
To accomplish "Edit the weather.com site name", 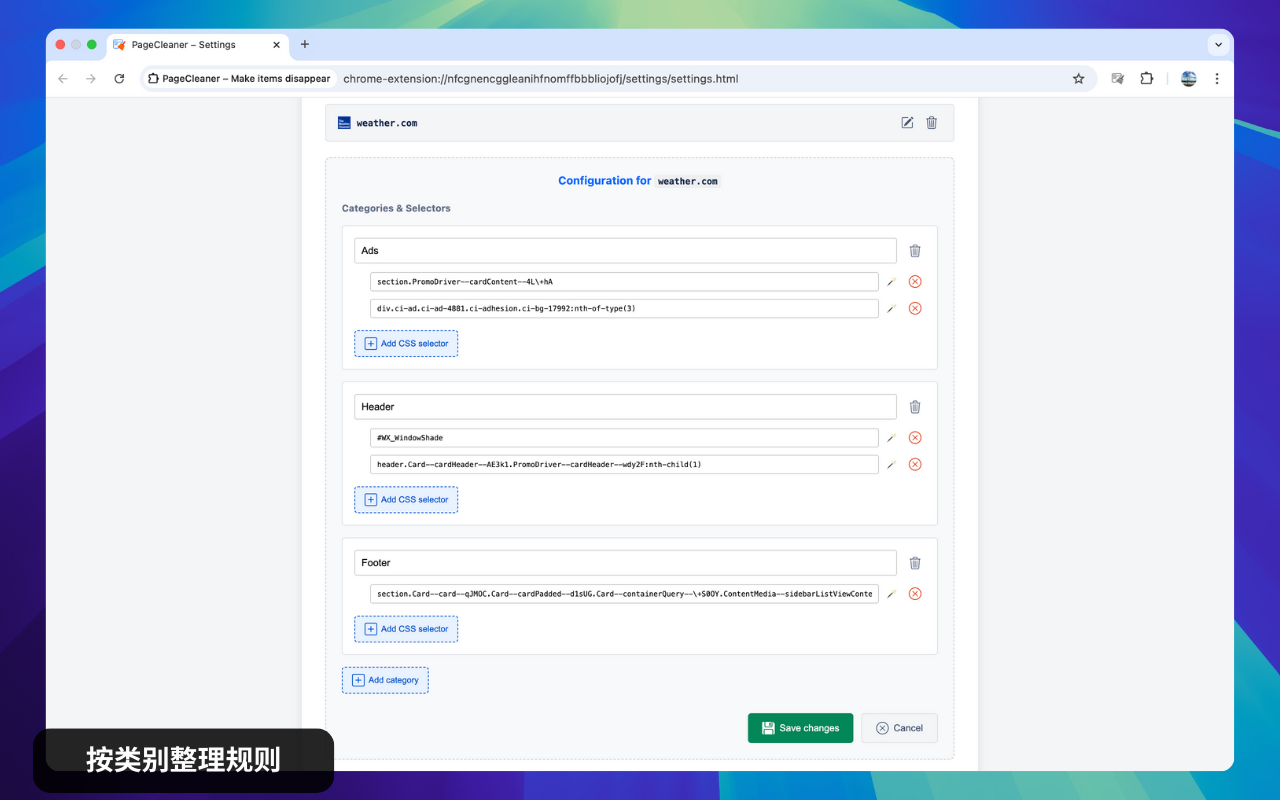I will pos(907,122).
